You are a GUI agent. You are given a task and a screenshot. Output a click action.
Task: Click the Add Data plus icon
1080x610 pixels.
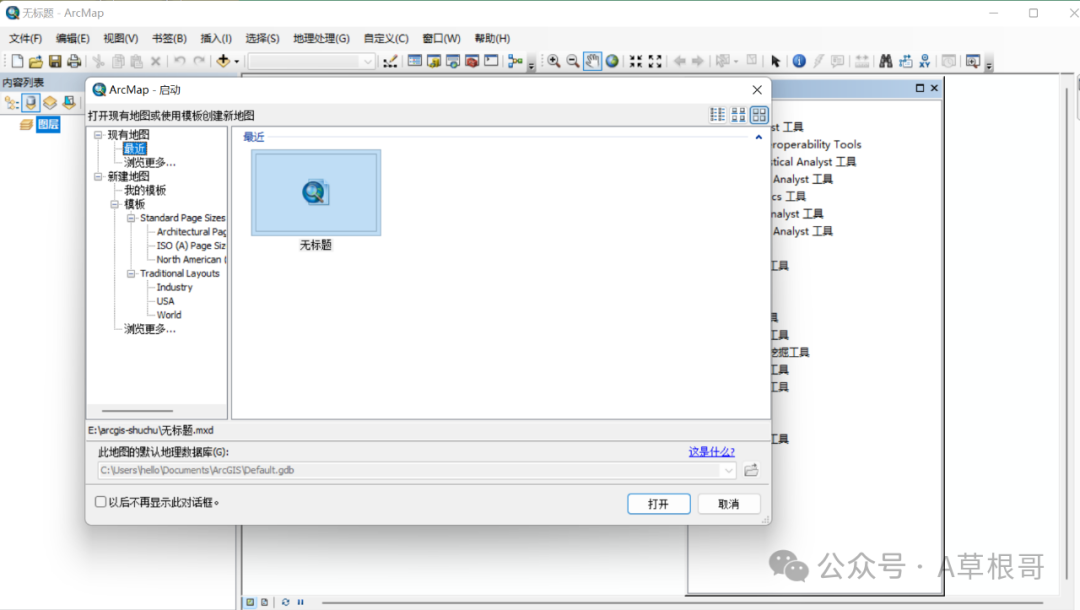tap(222, 61)
